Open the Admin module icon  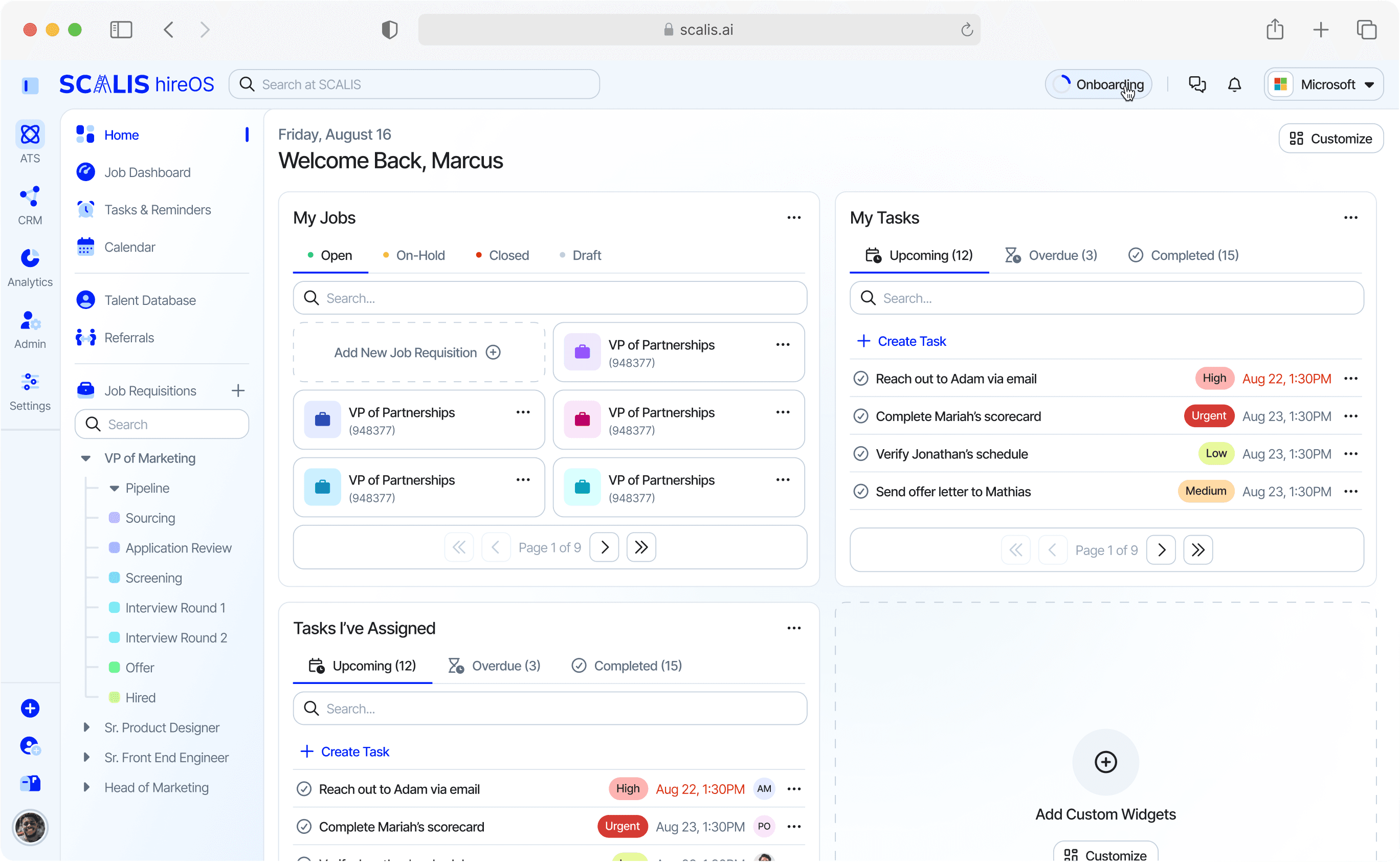coord(30,320)
